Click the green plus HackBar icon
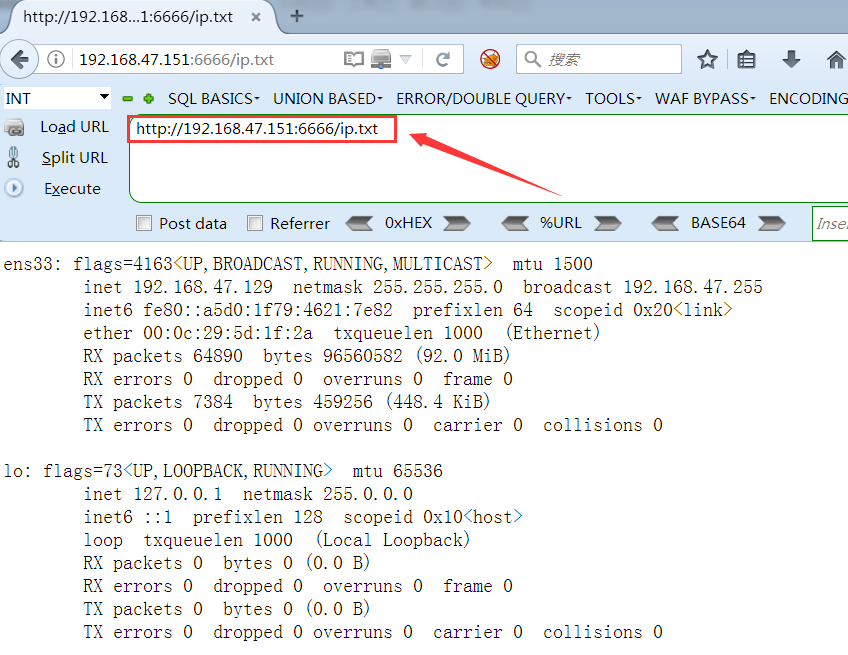 (149, 98)
